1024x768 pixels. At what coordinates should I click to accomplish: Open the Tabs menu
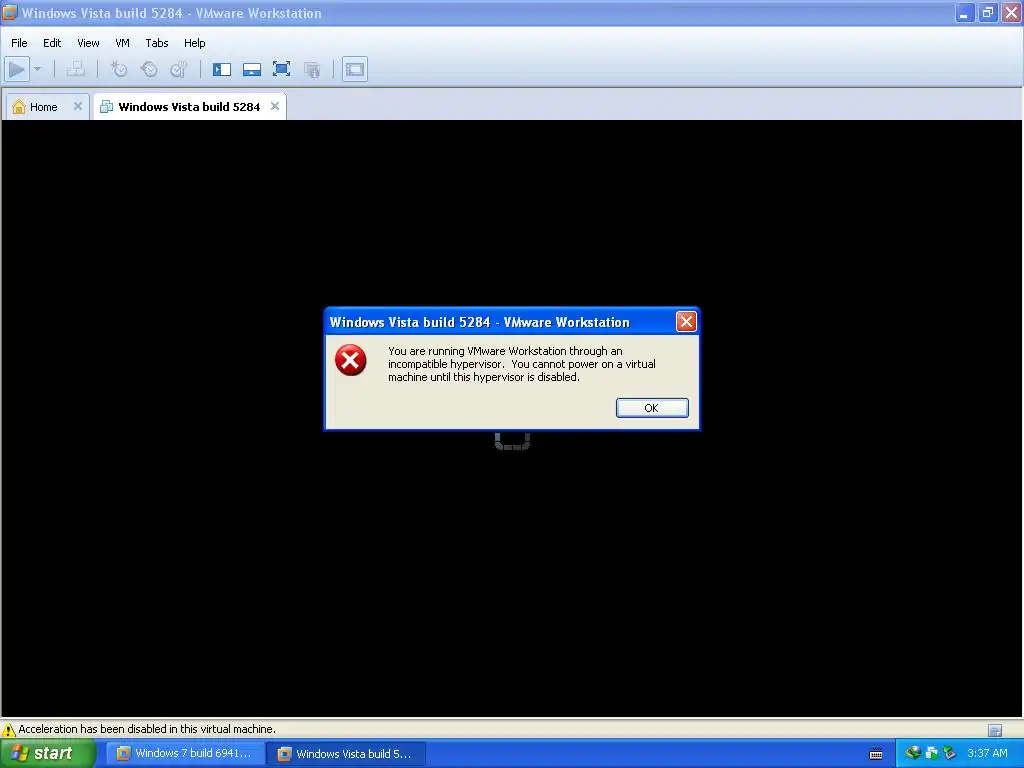[157, 43]
